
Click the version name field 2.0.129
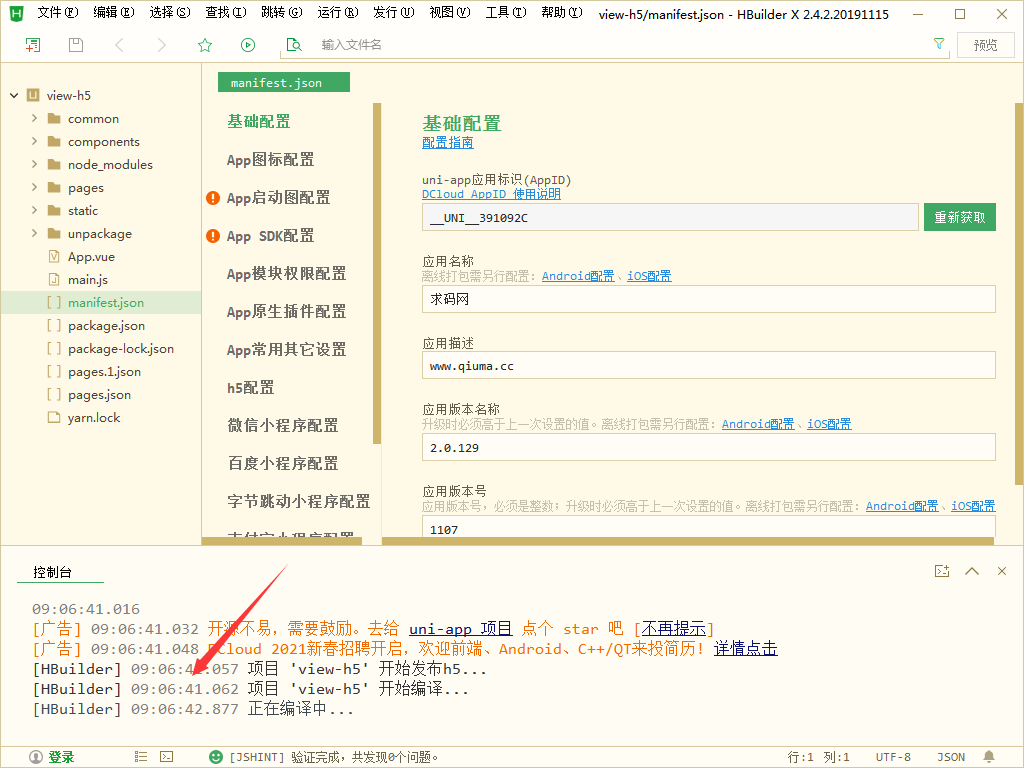709,447
